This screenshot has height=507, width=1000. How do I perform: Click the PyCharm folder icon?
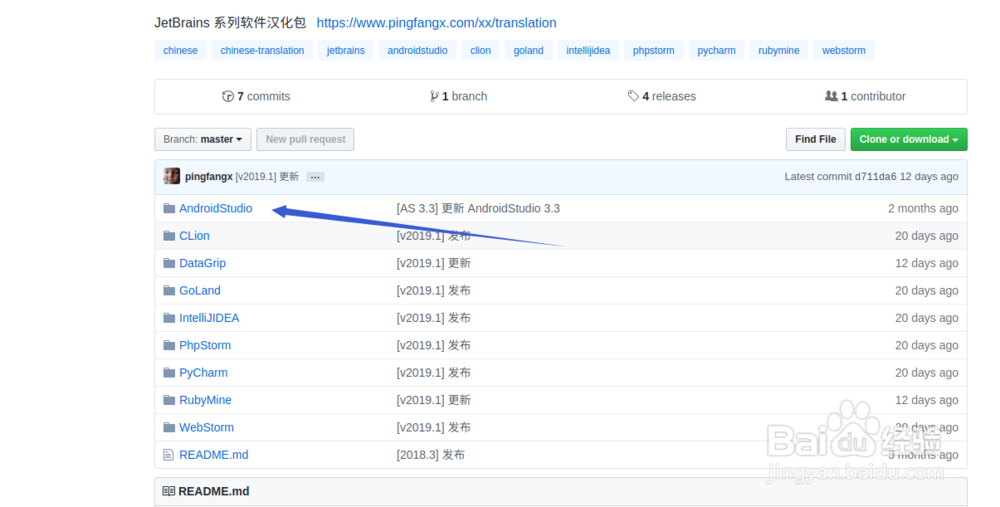click(169, 373)
